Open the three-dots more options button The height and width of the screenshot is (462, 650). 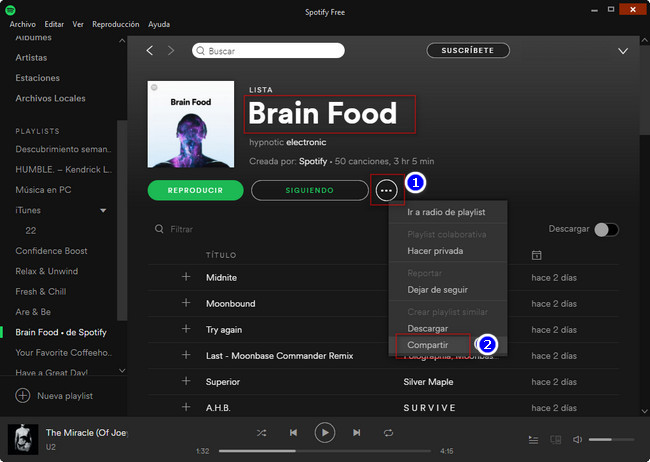[x=386, y=190]
